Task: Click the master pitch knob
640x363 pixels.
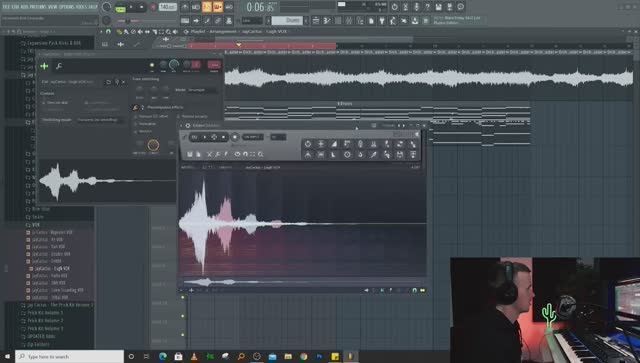Action: [107, 20]
